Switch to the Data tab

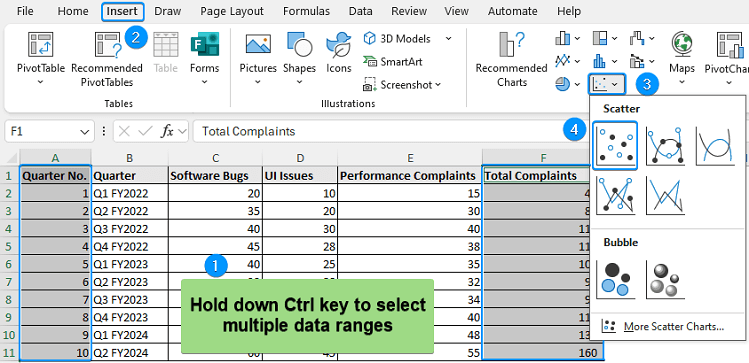tap(361, 11)
